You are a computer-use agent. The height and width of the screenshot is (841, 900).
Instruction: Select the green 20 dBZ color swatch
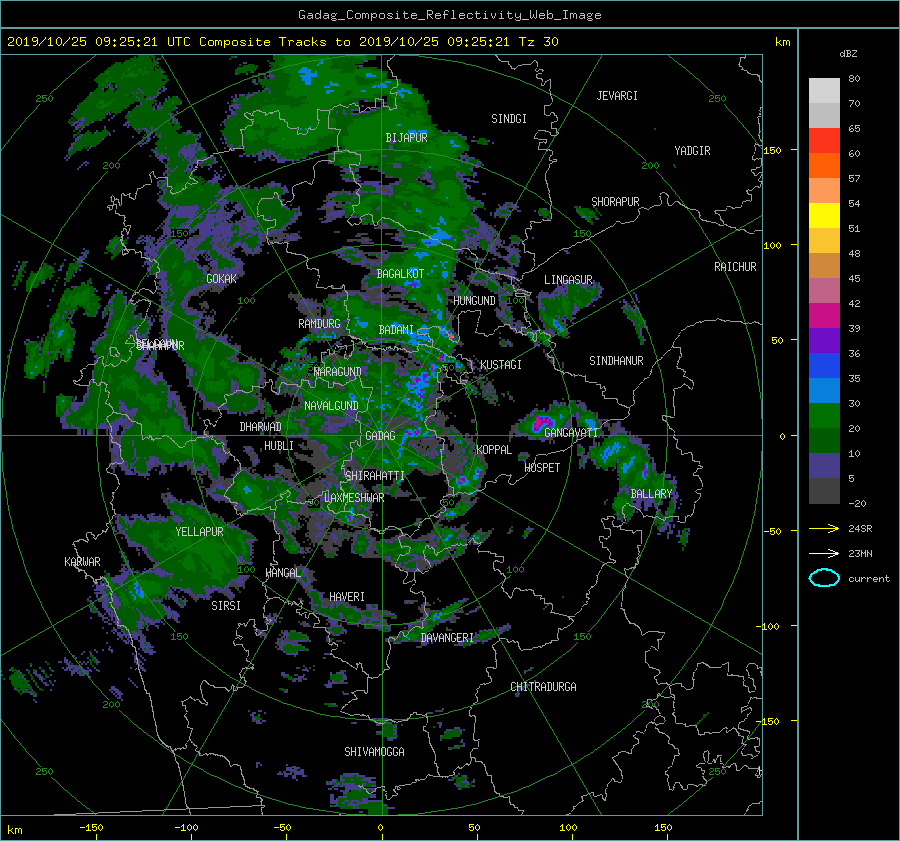[x=824, y=416]
